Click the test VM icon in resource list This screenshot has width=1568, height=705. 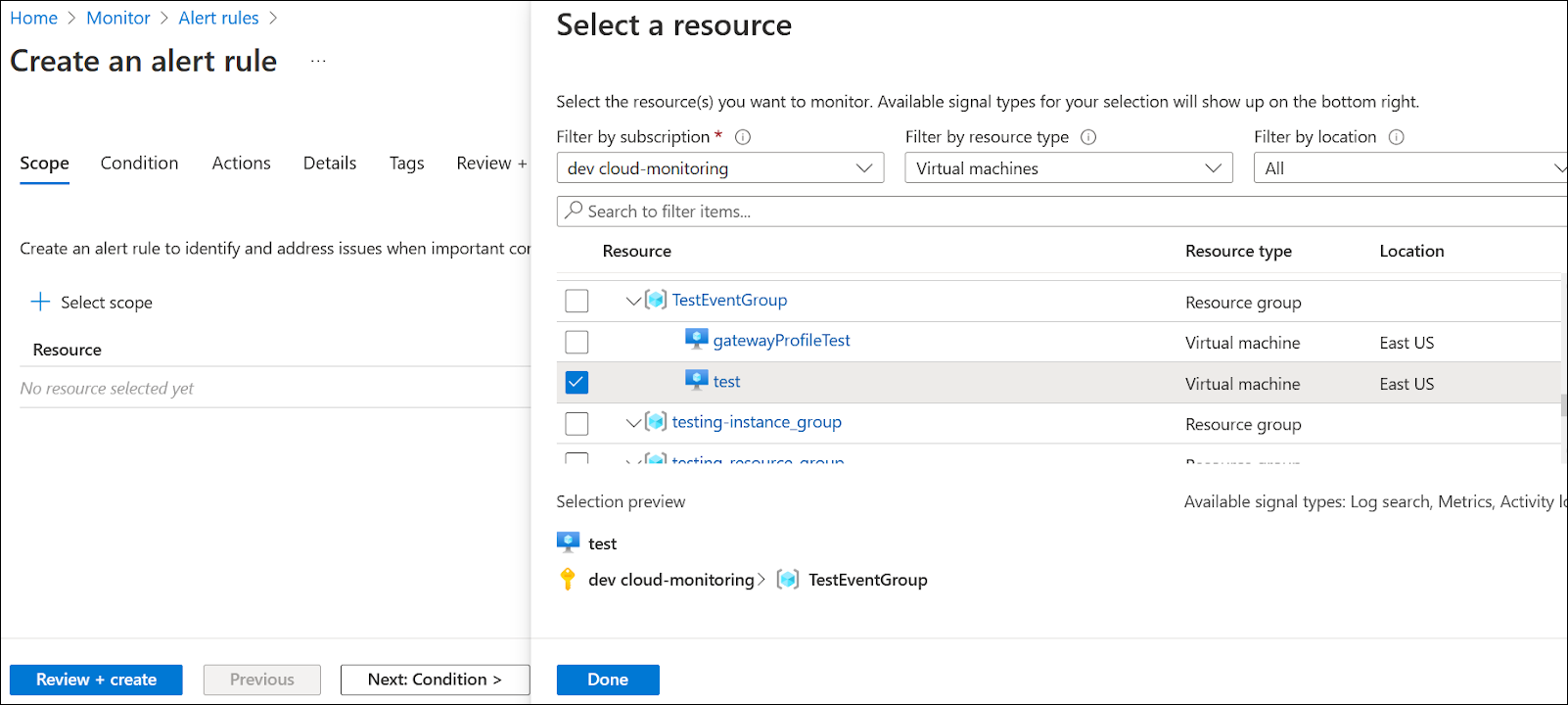click(x=696, y=381)
